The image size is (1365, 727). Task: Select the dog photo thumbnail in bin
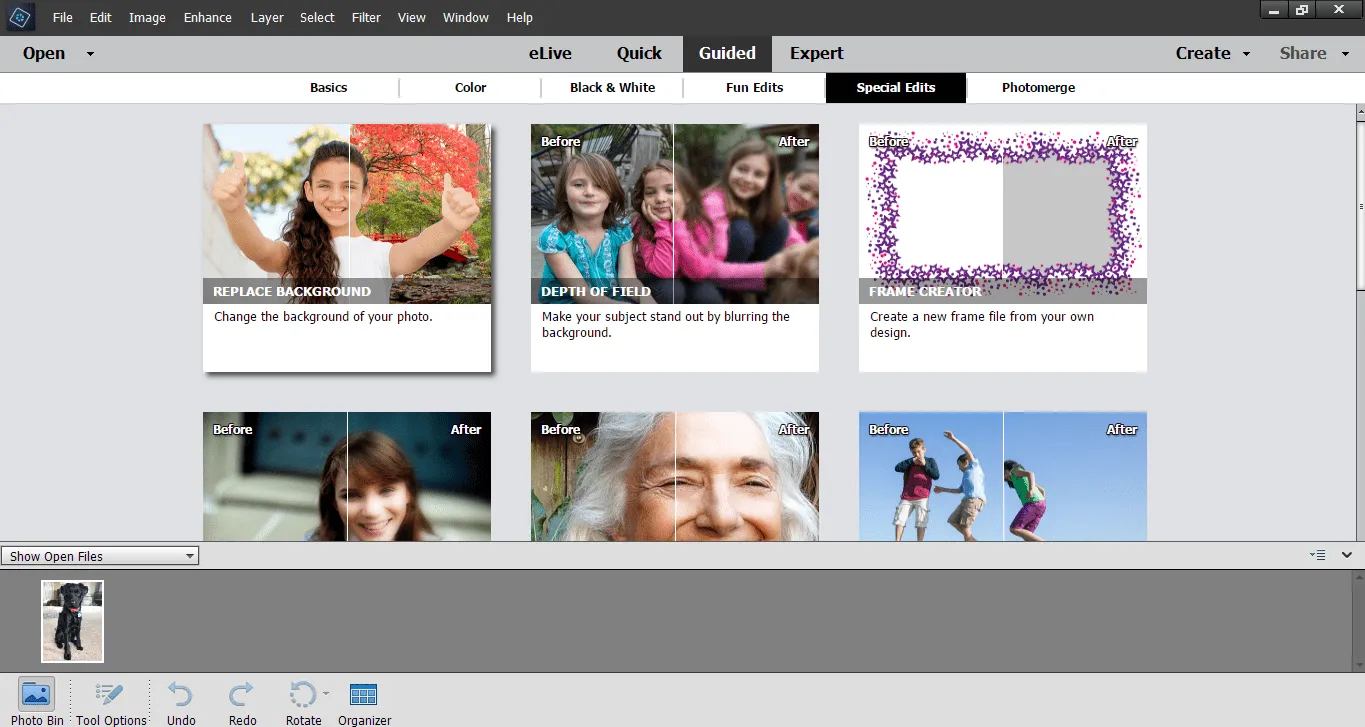(72, 621)
